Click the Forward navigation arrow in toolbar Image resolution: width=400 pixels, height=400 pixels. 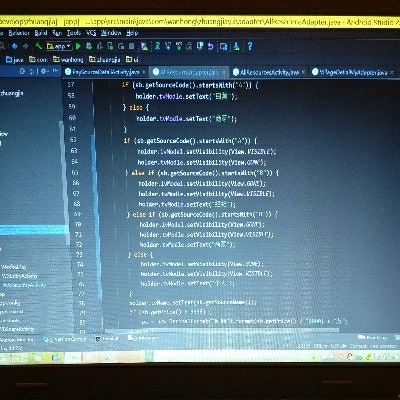click(26, 46)
